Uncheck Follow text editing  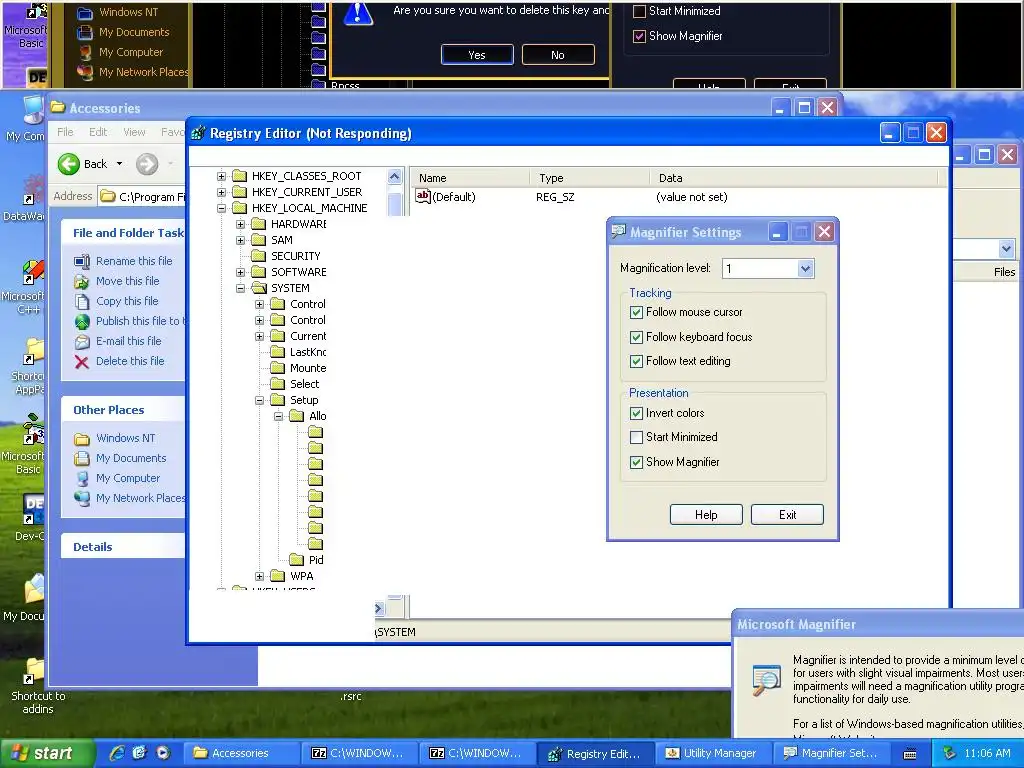point(636,361)
